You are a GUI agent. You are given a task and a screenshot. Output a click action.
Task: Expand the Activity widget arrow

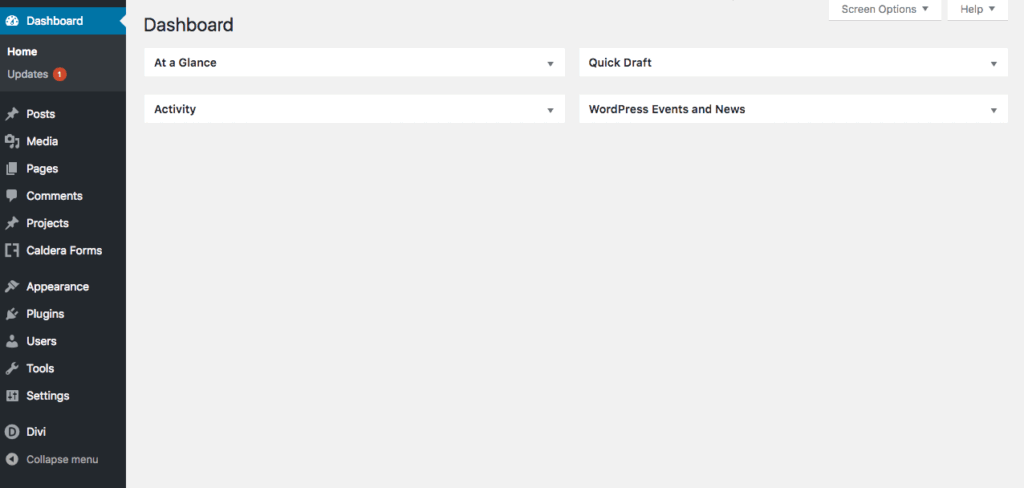pyautogui.click(x=551, y=110)
